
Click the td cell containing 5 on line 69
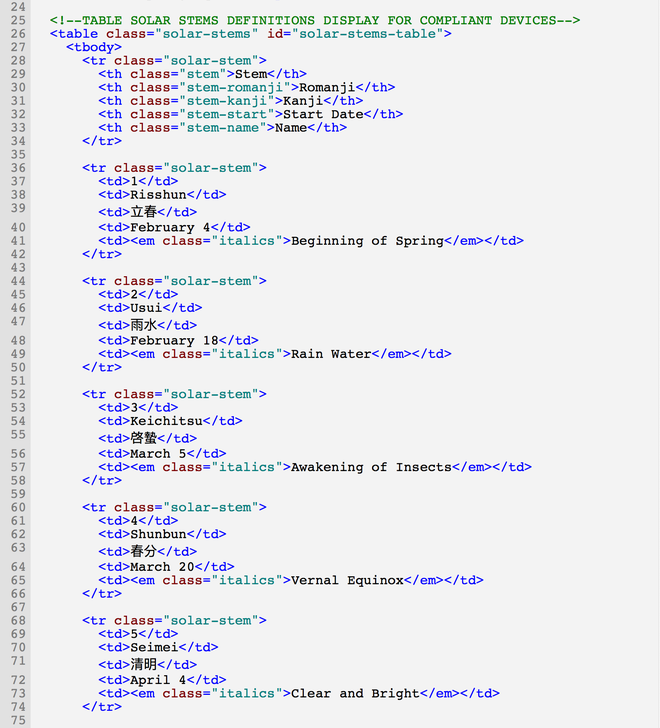[x=138, y=634]
